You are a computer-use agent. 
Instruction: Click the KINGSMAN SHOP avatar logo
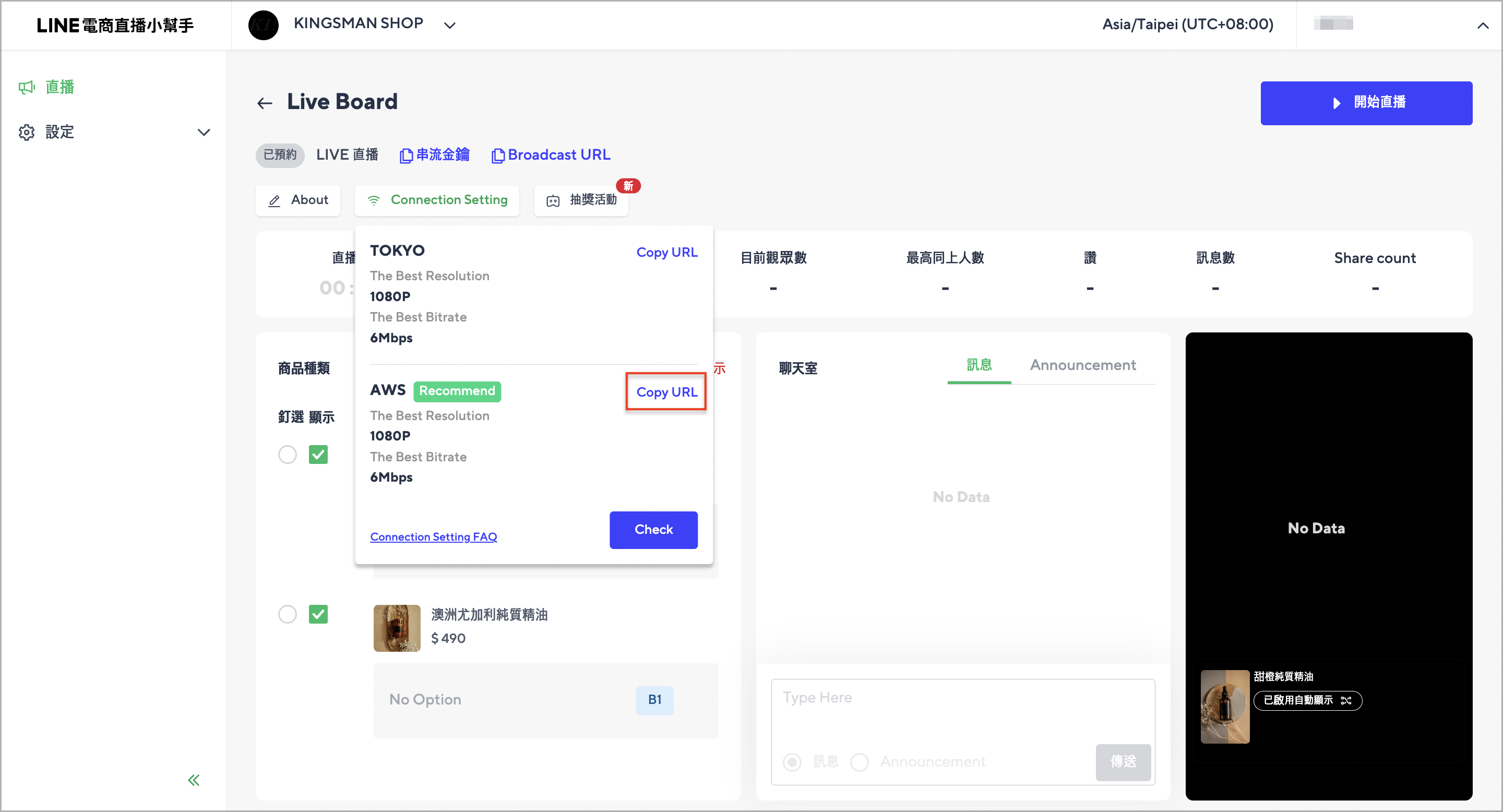click(x=263, y=25)
